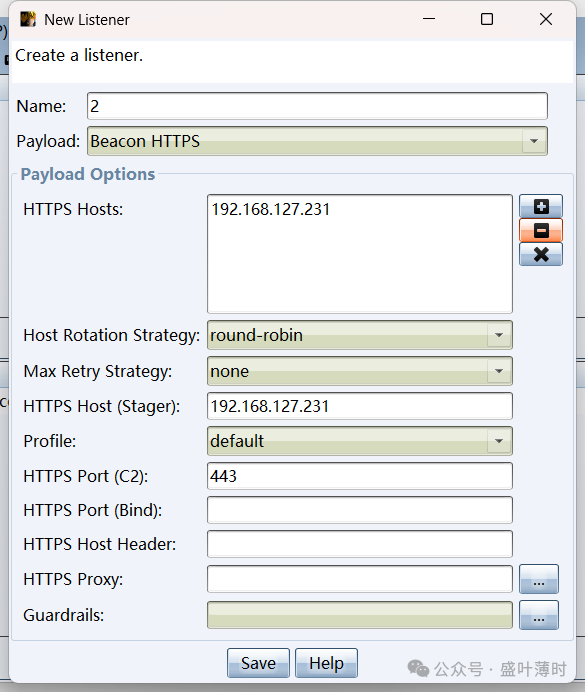Open the Max Retry Strategy dropdown

coord(360,371)
